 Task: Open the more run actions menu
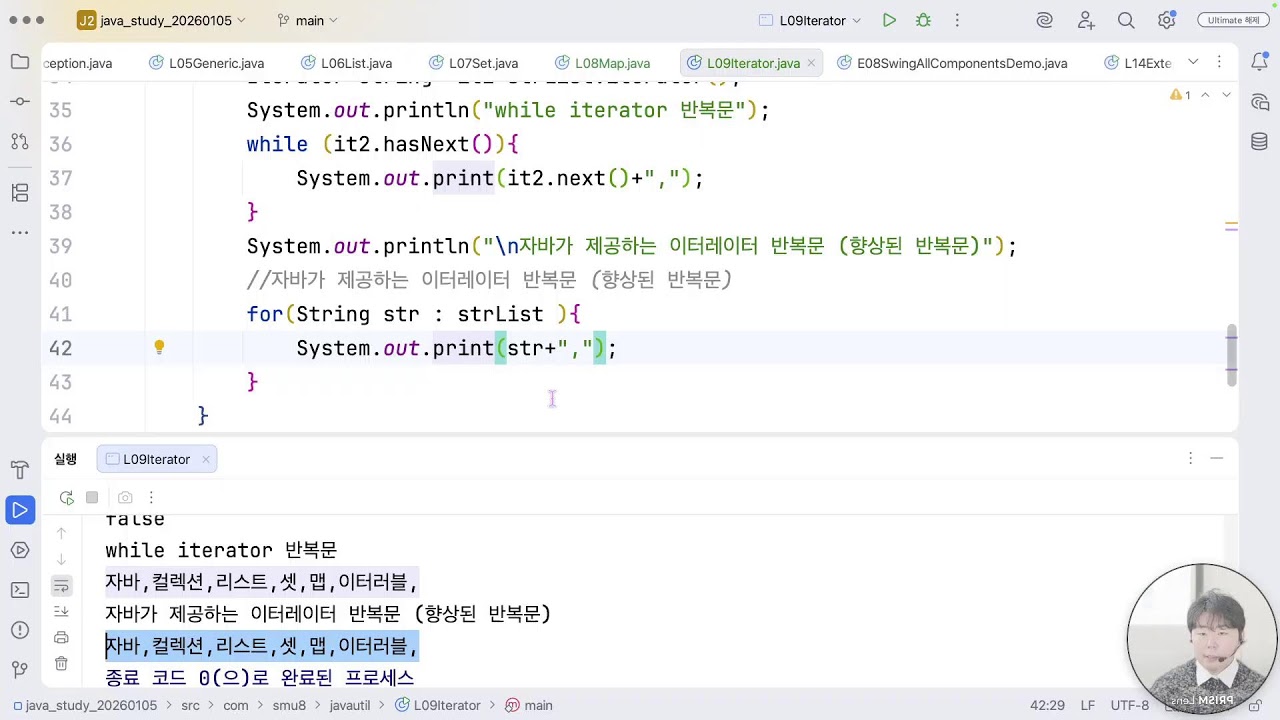tap(957, 20)
